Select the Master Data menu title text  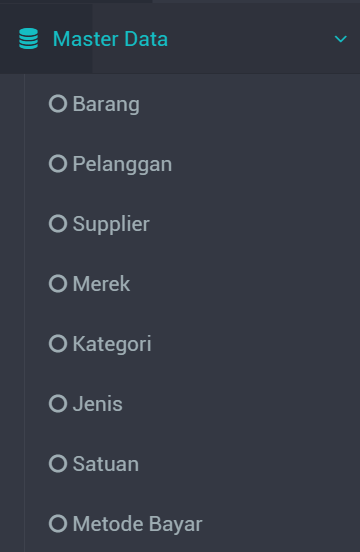click(x=110, y=39)
